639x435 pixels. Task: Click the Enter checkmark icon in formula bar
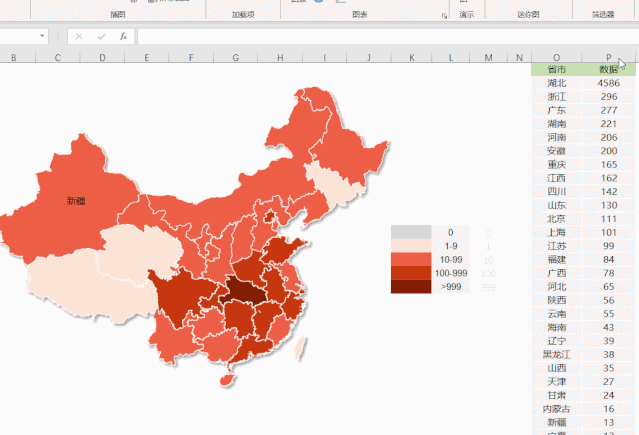pyautogui.click(x=101, y=37)
